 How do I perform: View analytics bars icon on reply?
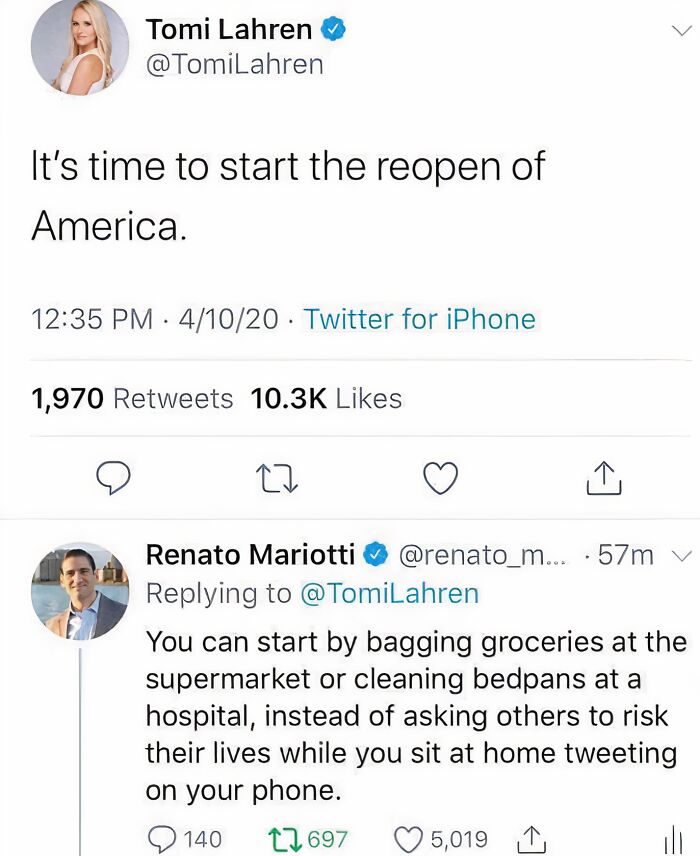tap(673, 840)
